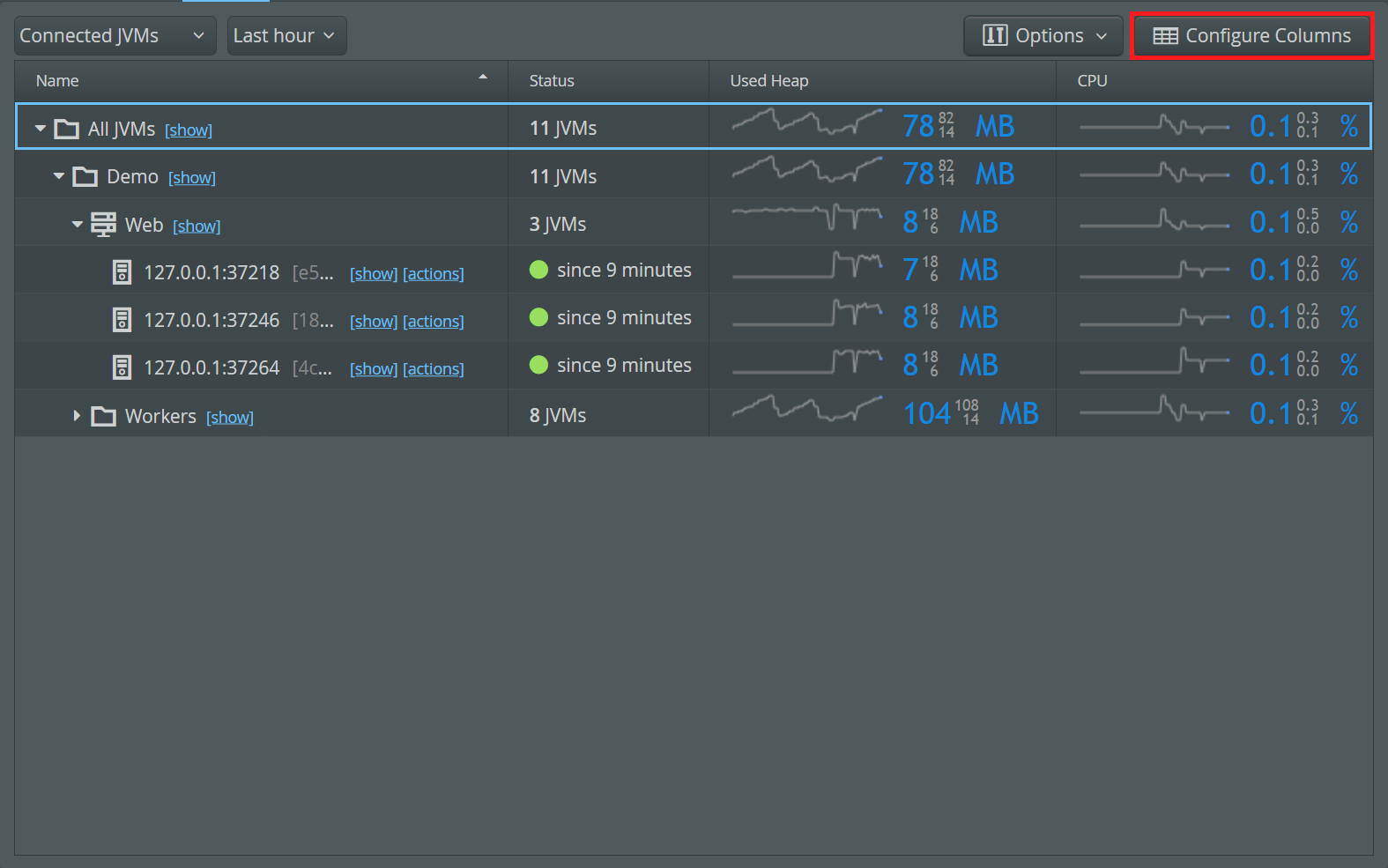The image size is (1388, 868).
Task: Click the Demo folder icon
Action: pyautogui.click(x=85, y=177)
